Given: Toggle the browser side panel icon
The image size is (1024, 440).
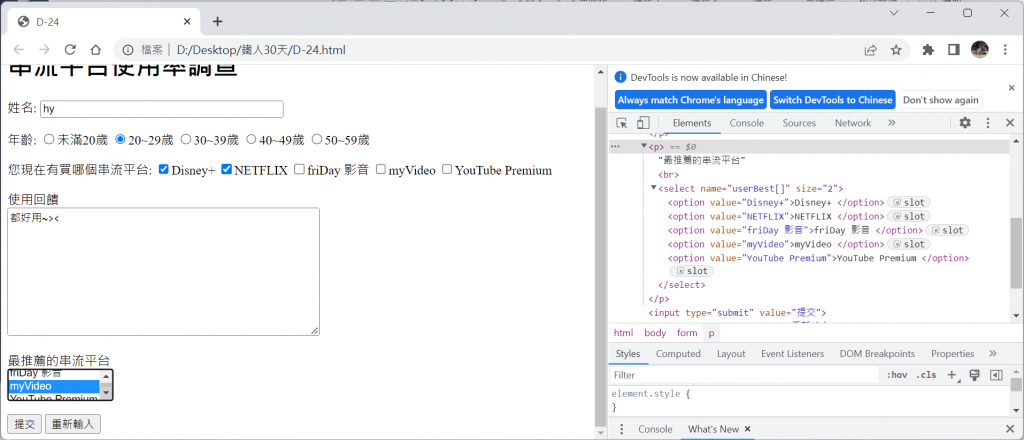Looking at the screenshot, I should coord(953,50).
